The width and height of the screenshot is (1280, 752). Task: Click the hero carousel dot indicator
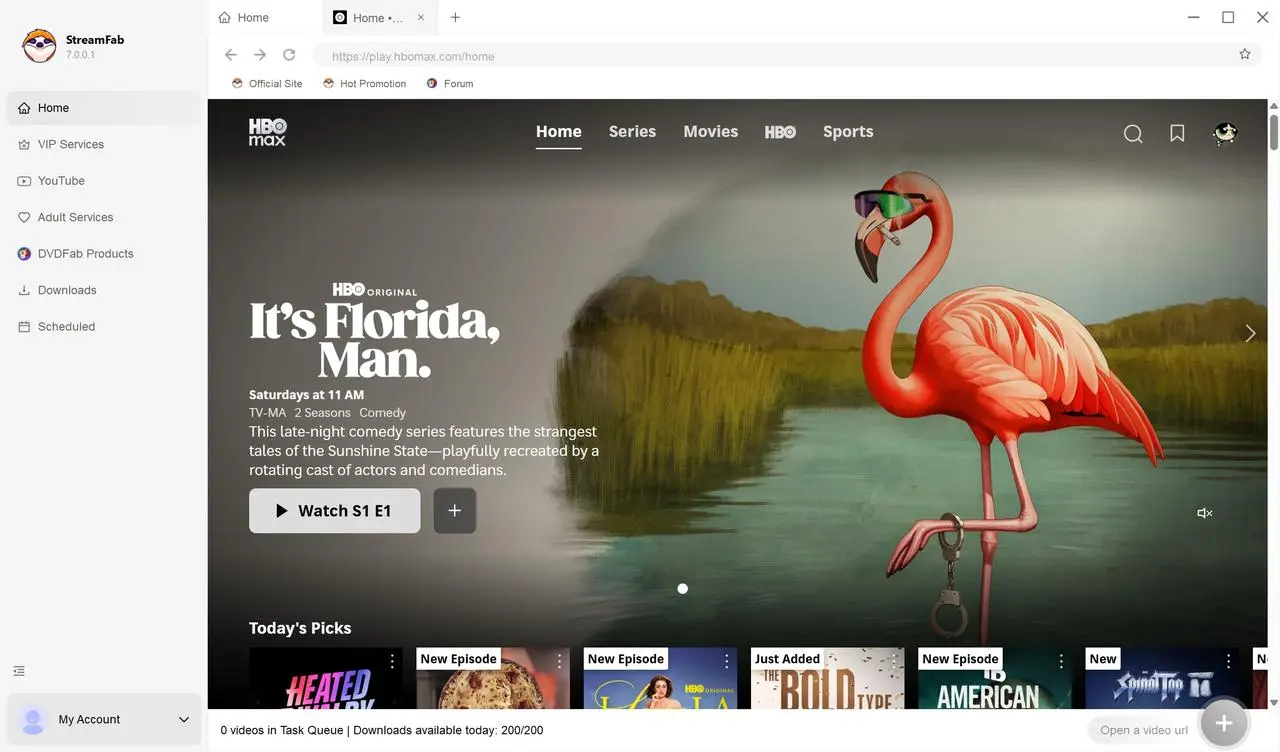[x=683, y=589]
